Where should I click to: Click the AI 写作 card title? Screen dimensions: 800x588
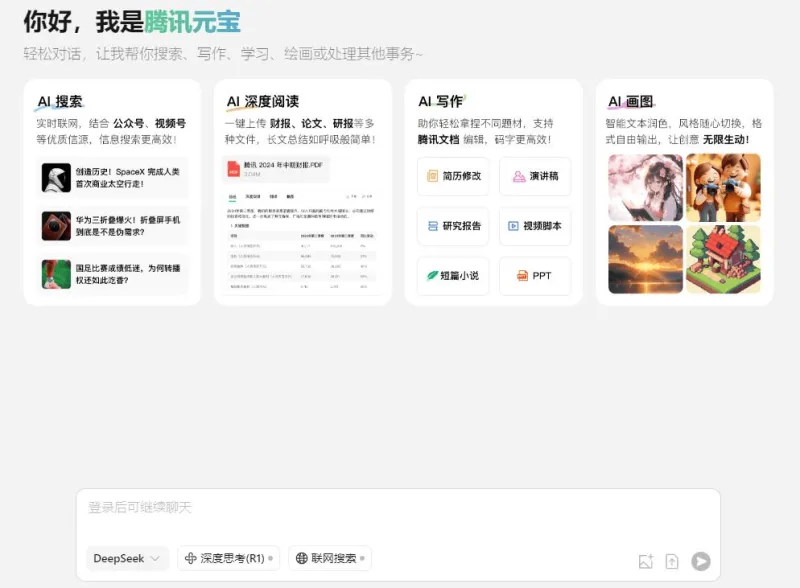tap(441, 102)
